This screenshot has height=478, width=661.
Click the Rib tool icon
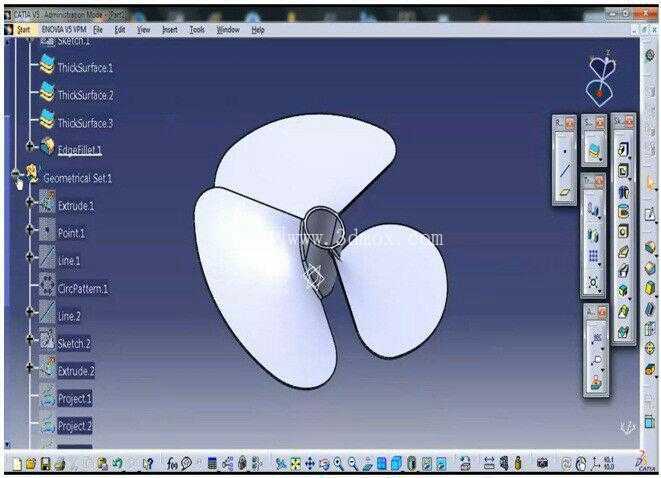[x=623, y=251]
